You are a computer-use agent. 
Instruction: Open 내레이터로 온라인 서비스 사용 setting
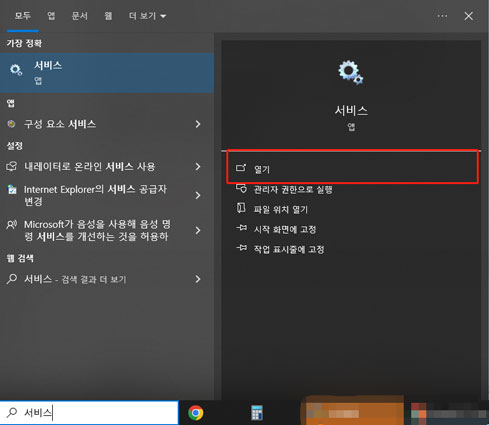point(107,166)
